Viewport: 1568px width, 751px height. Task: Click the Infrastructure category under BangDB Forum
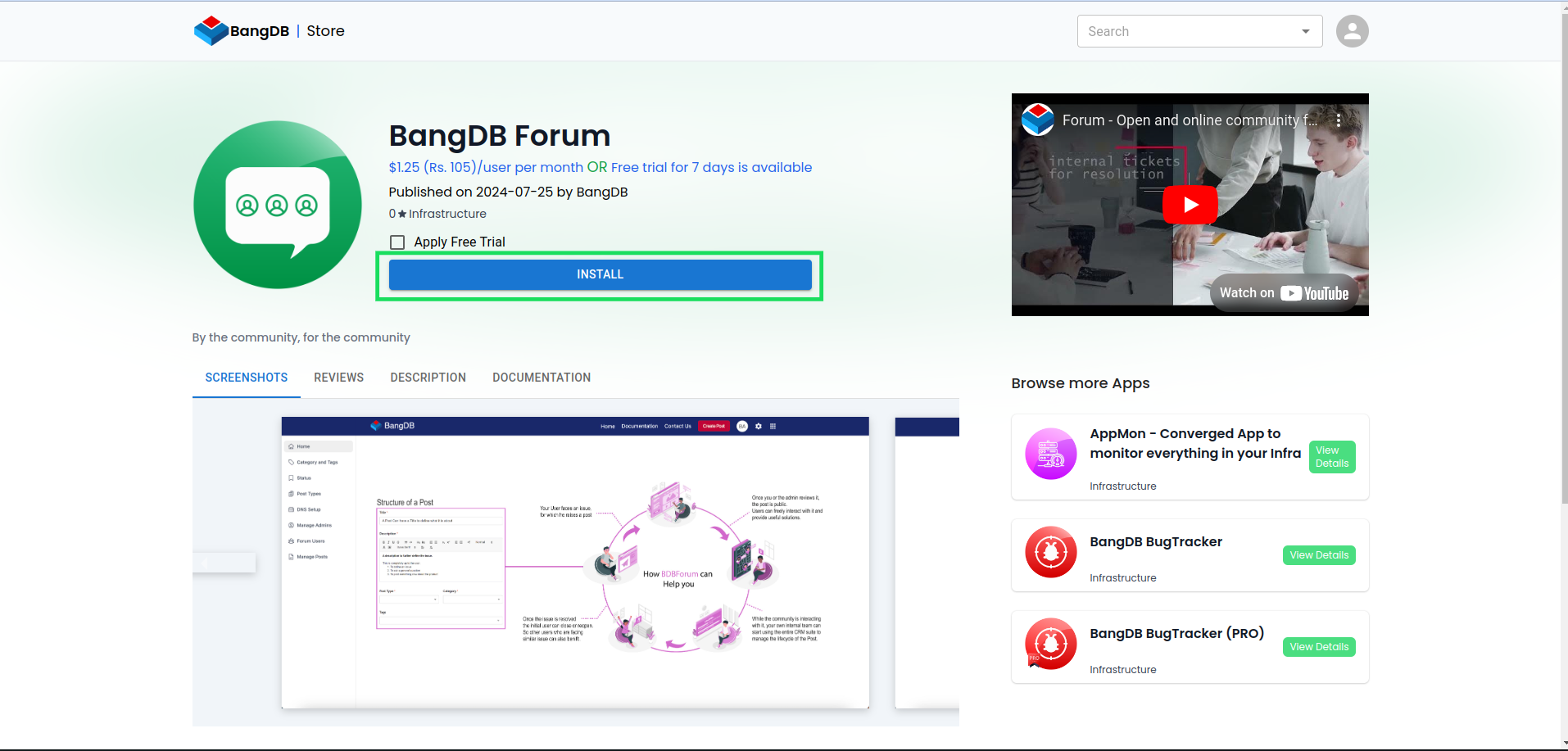pos(447,214)
